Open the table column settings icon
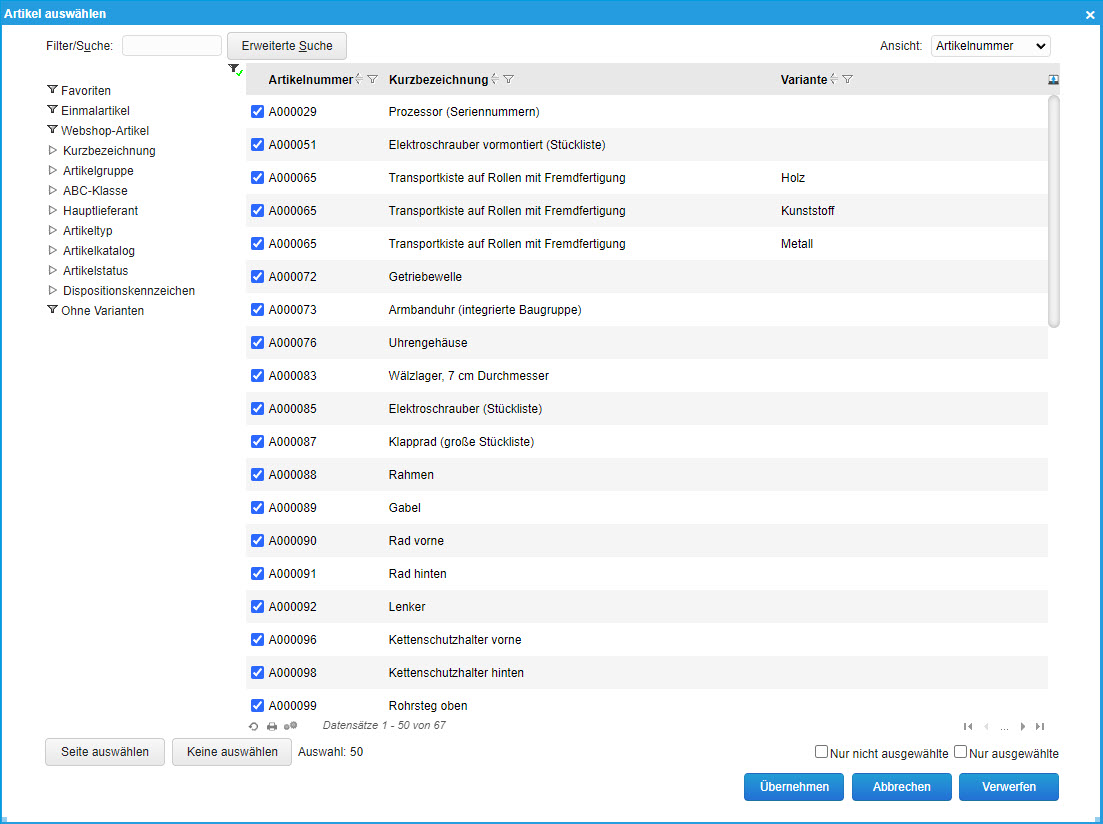1103x824 pixels. pyautogui.click(x=1053, y=80)
